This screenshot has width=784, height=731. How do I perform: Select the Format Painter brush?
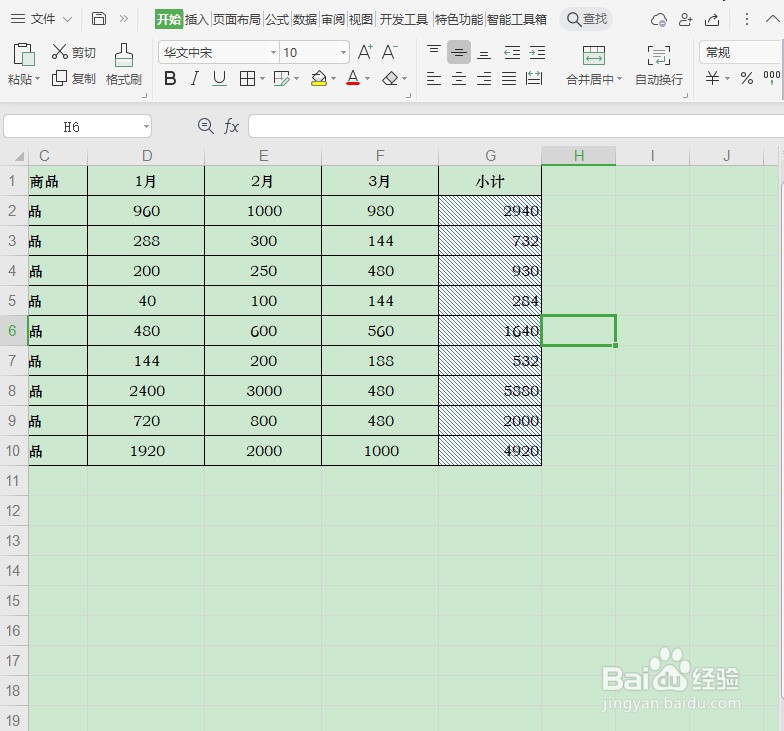point(124,54)
